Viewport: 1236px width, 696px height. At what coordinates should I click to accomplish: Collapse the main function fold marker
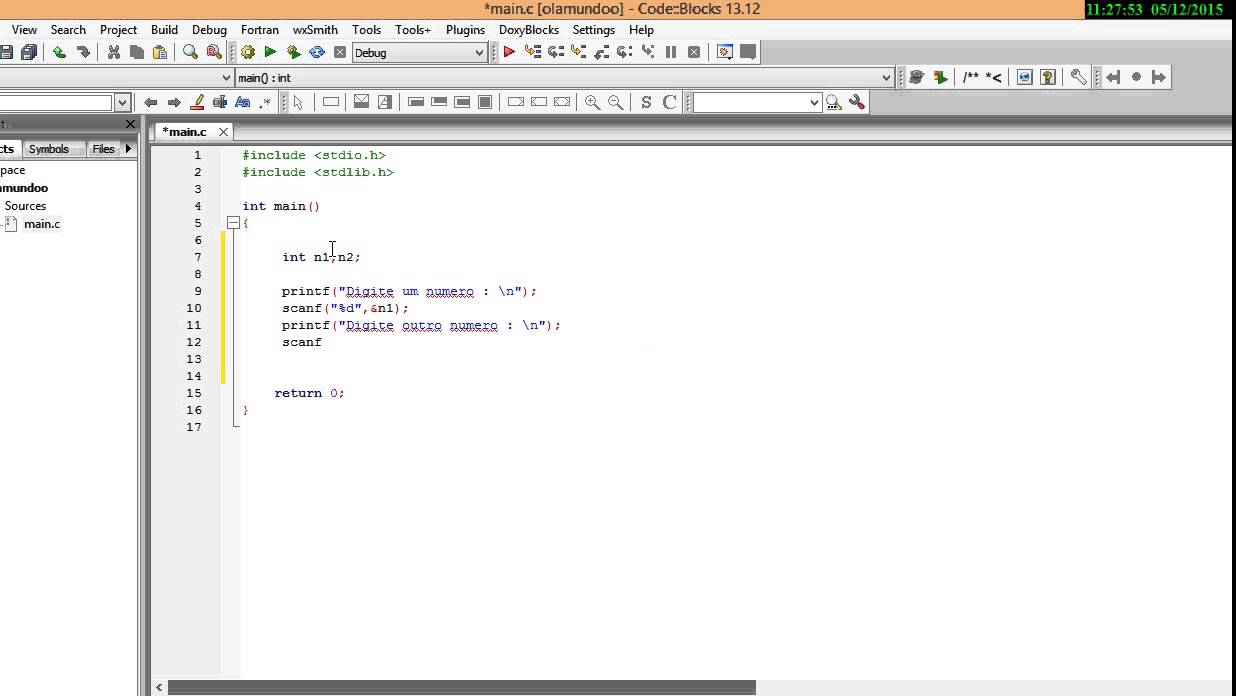tap(233, 223)
